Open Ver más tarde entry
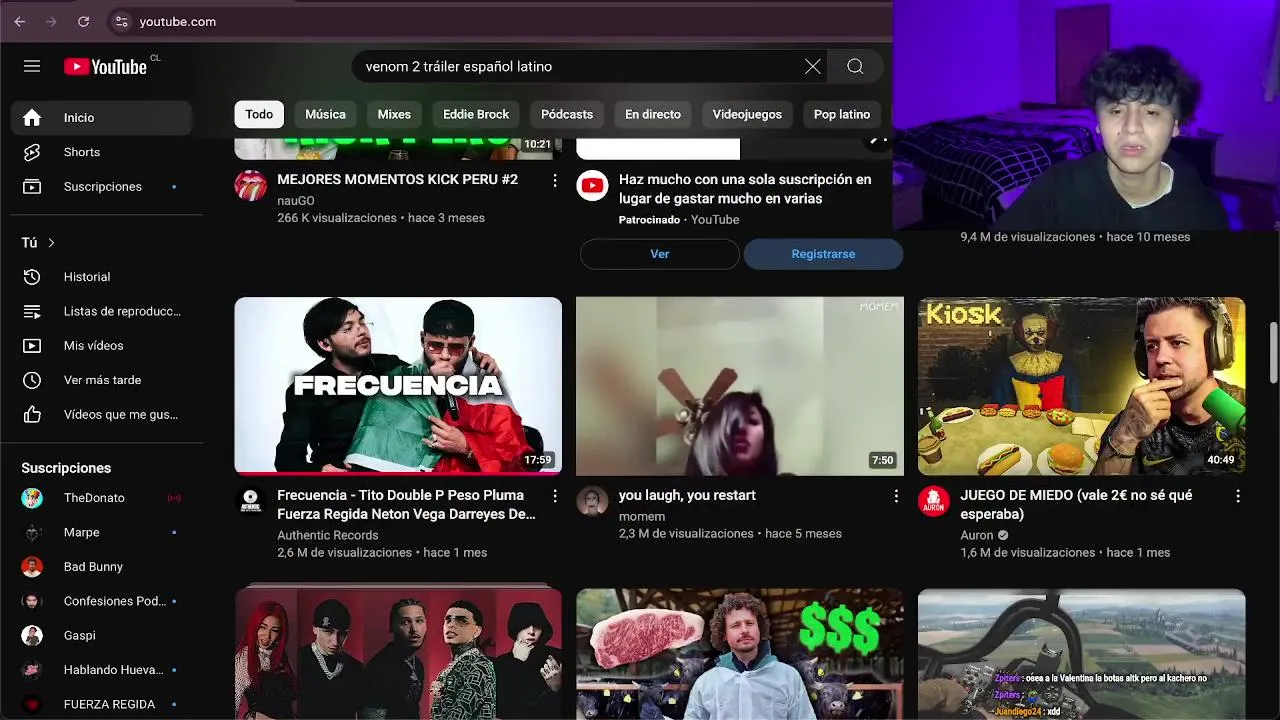The height and width of the screenshot is (720, 1280). (101, 380)
